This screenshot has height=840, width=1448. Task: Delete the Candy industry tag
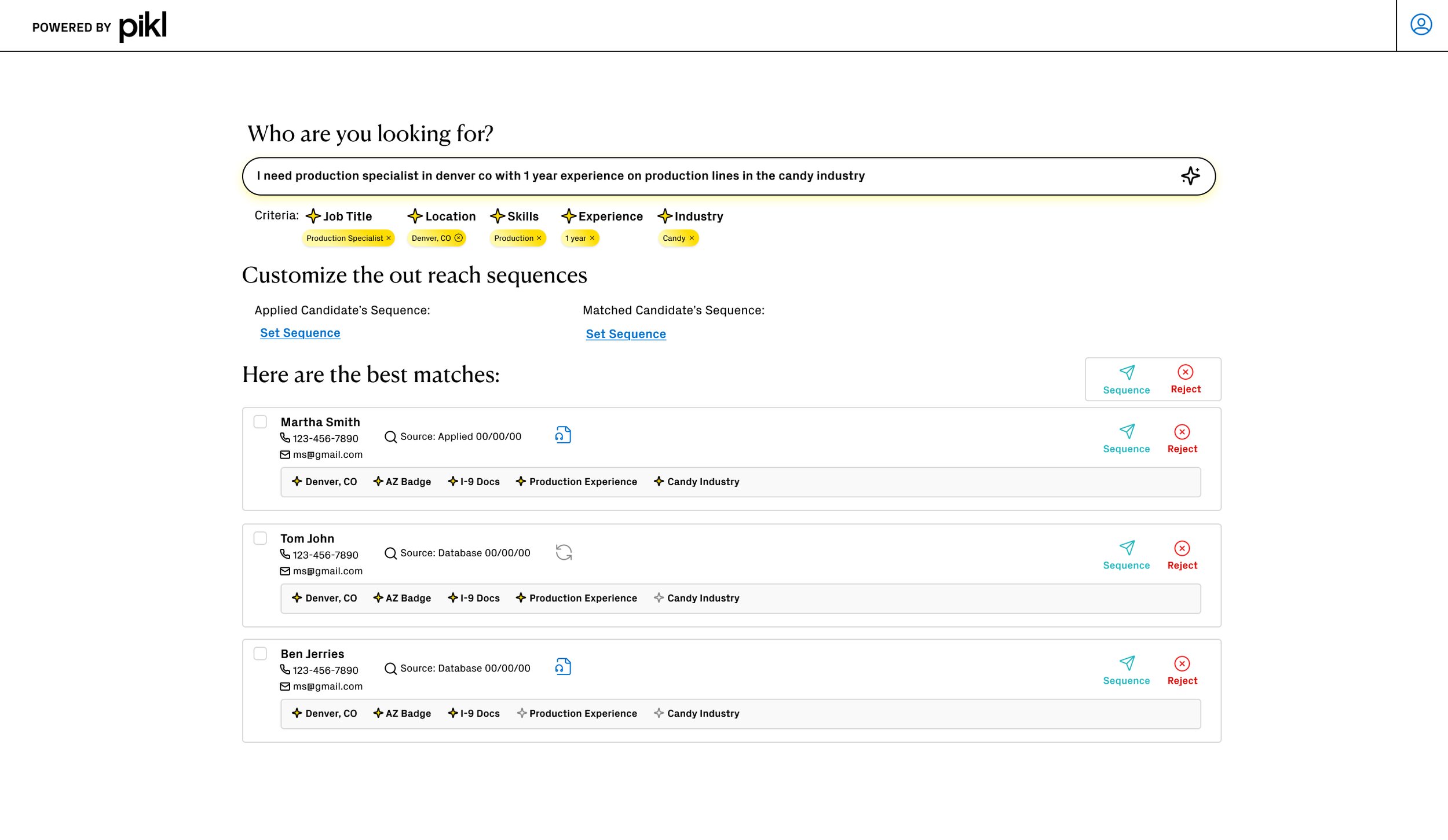click(692, 238)
